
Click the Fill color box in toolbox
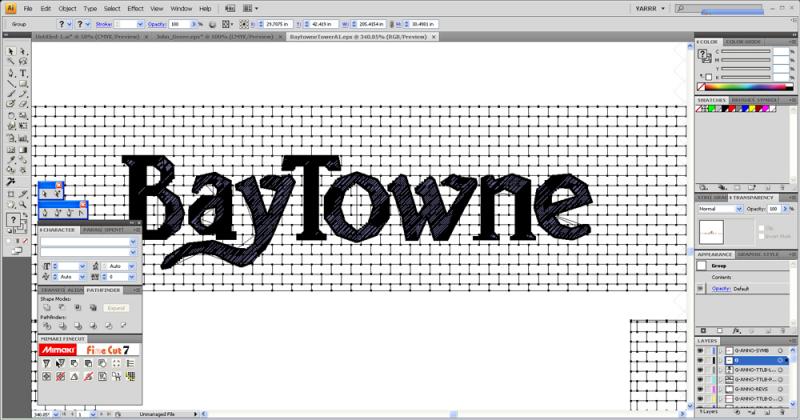point(13,220)
